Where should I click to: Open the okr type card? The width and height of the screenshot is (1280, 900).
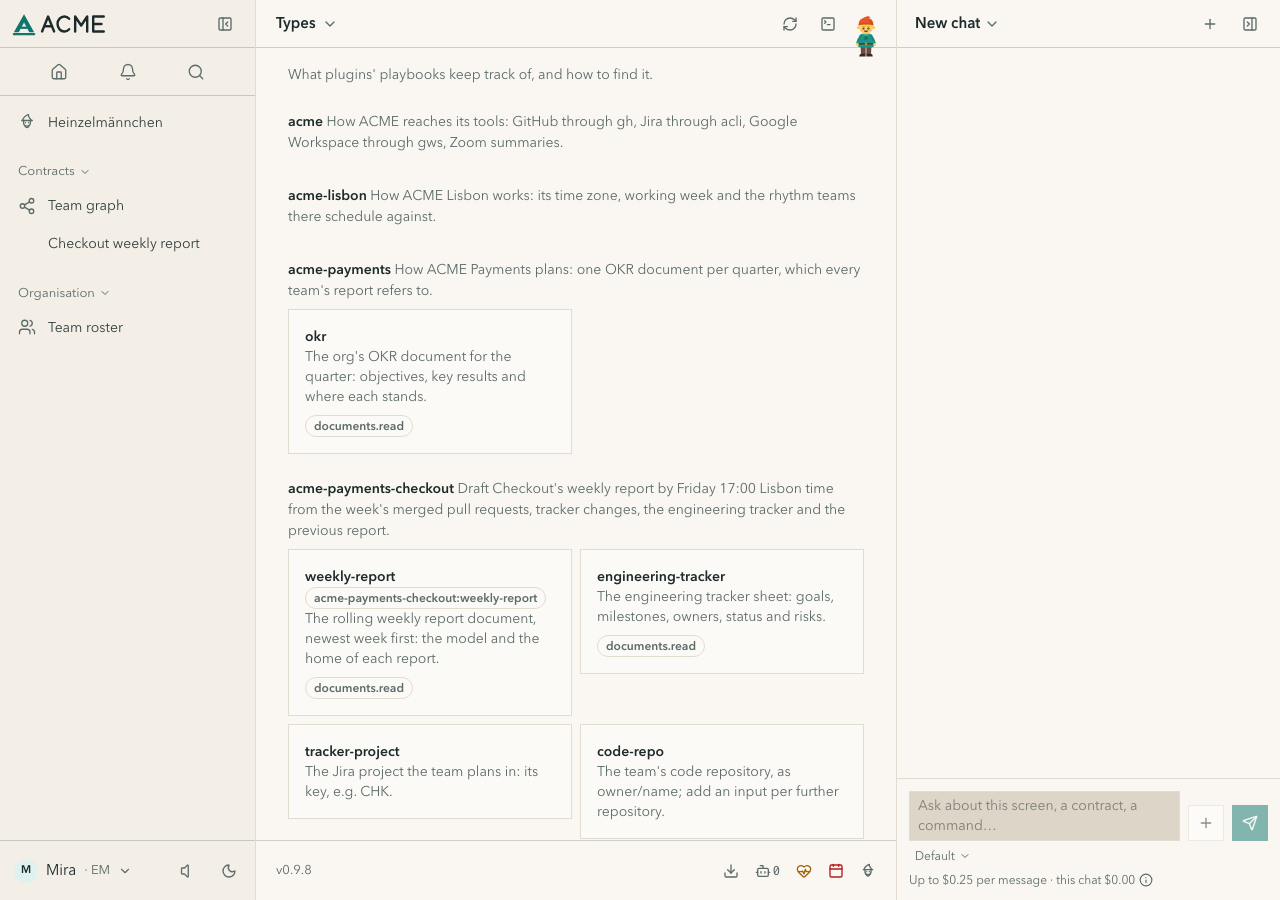[x=430, y=381]
